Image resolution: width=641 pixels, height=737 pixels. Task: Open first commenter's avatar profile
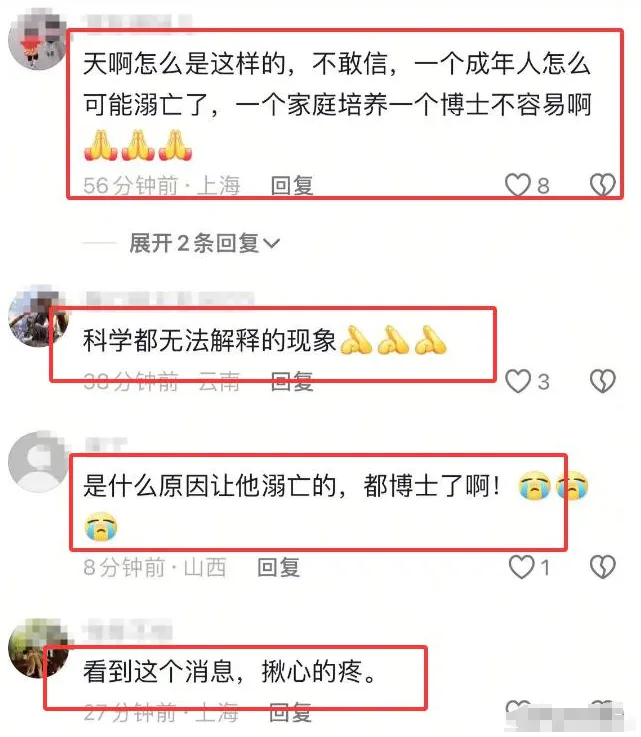click(39, 41)
